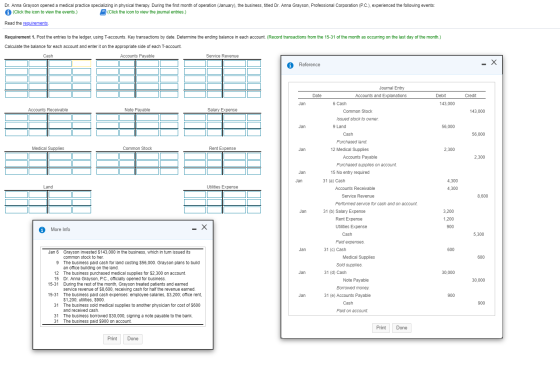Click Done in the More Info dialog
Screen dimensions: 560x365
133,339
